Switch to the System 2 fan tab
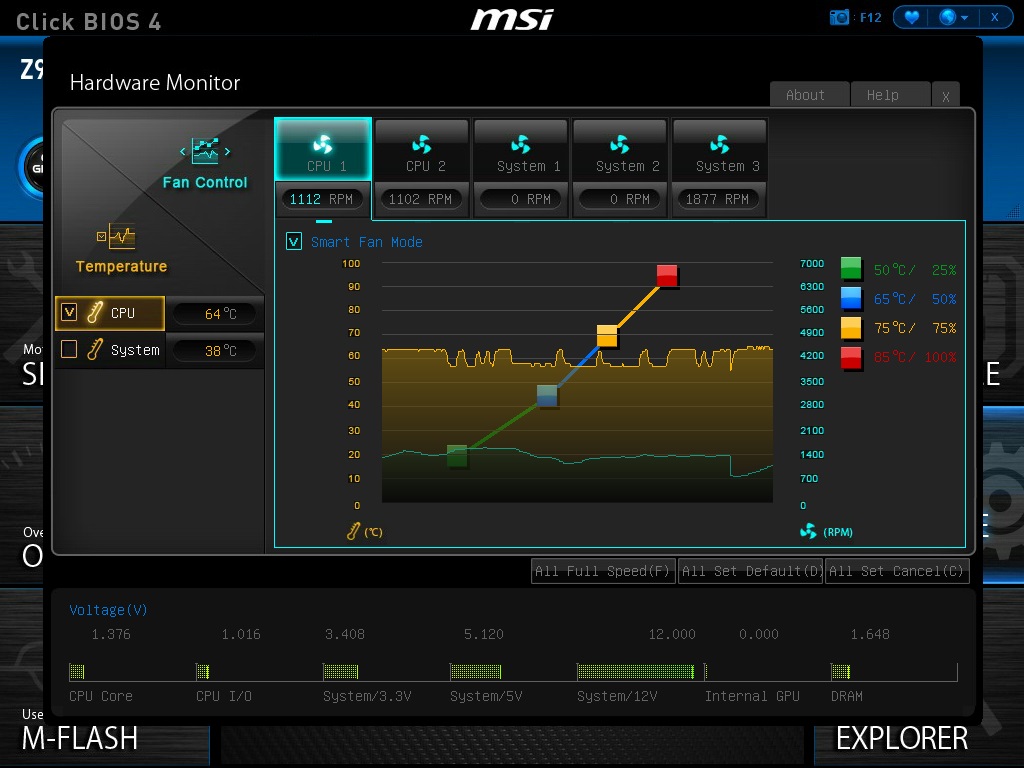The height and width of the screenshot is (768, 1024). [620, 151]
